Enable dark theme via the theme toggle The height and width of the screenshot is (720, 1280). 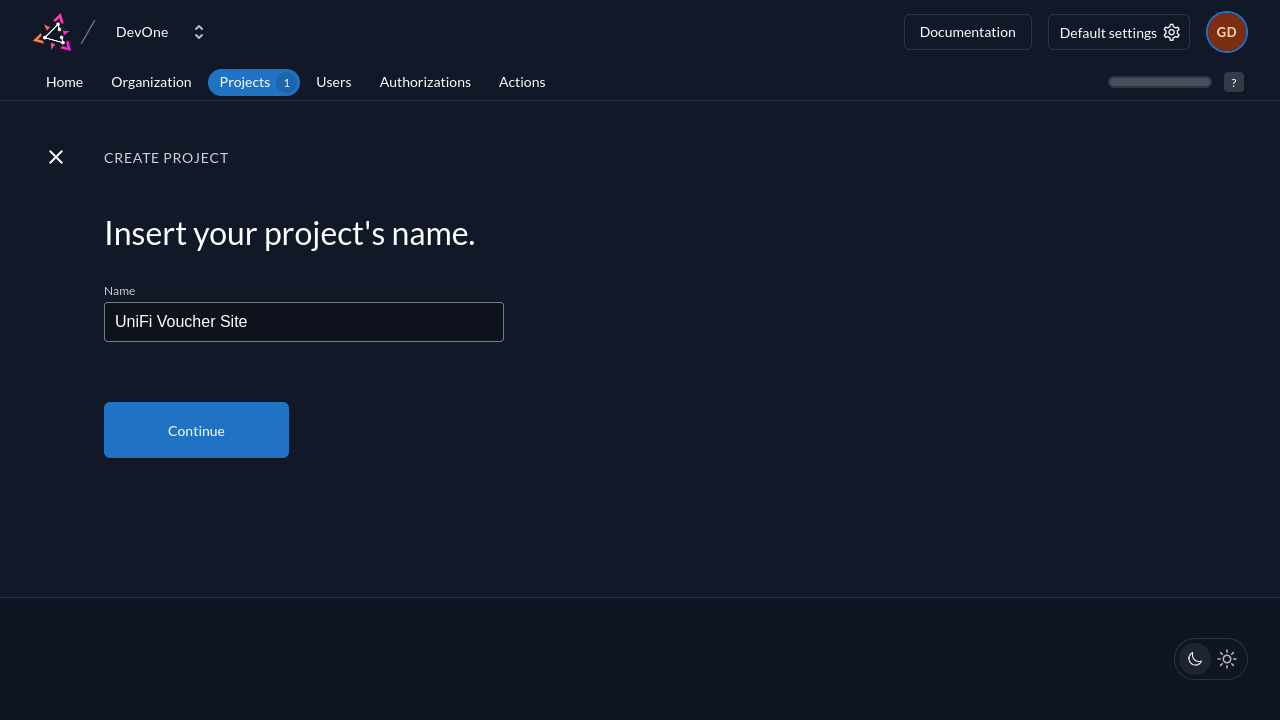(1195, 659)
